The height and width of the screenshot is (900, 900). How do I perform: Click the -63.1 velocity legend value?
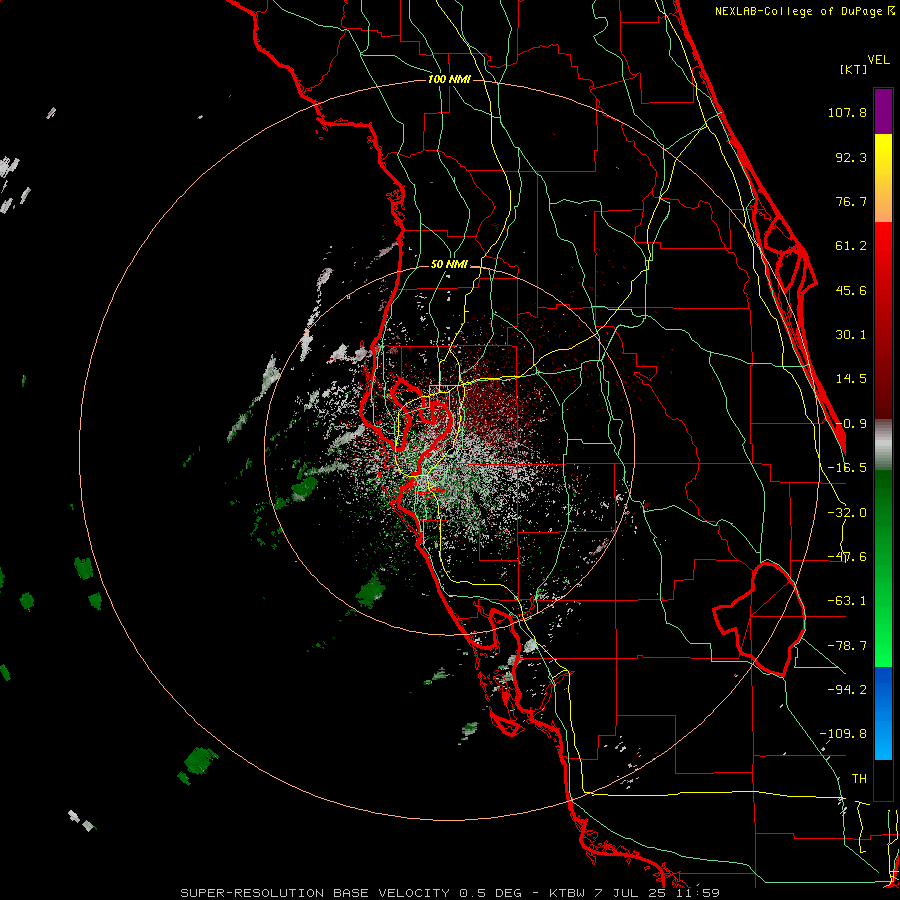847,601
